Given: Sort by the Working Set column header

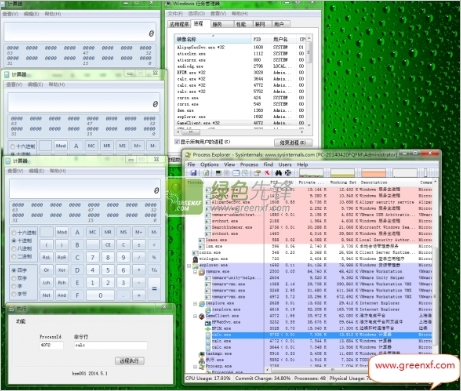Looking at the screenshot, I should tap(343, 182).
